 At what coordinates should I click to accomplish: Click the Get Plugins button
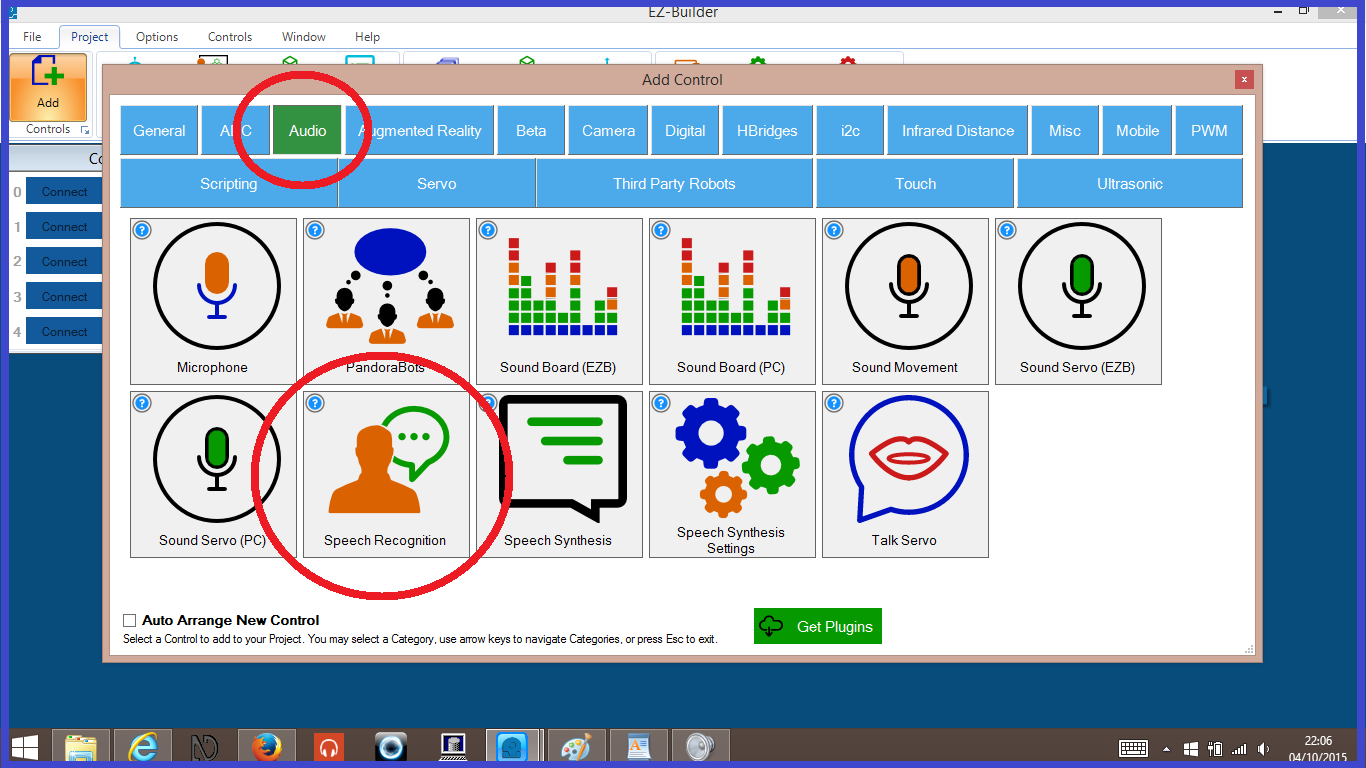click(x=818, y=626)
